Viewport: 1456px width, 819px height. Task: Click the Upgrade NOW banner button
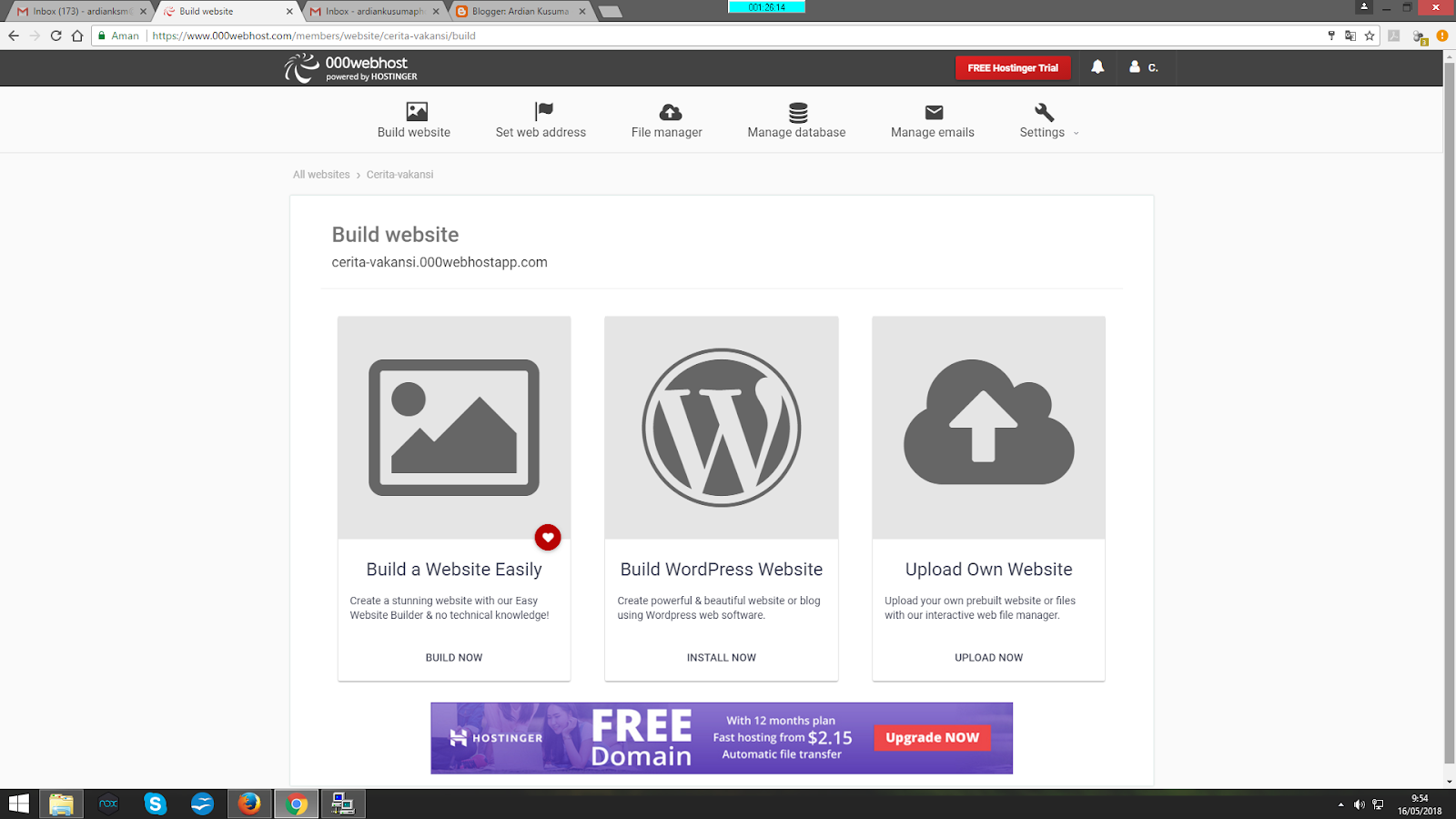click(x=933, y=738)
